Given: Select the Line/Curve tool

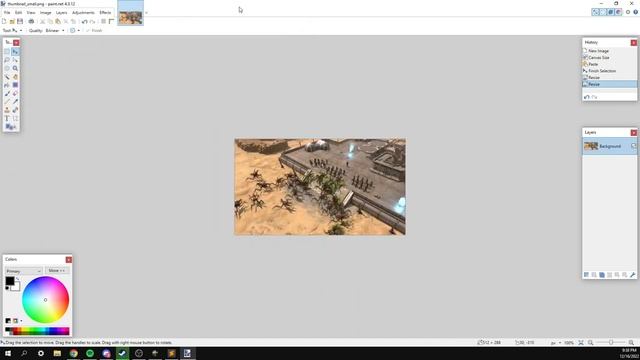Looking at the screenshot, I should (x=15, y=118).
